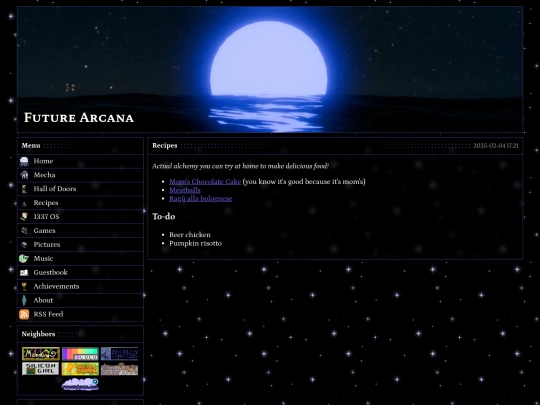
Task: Open the Recipes menu entry
Action: tap(80, 203)
